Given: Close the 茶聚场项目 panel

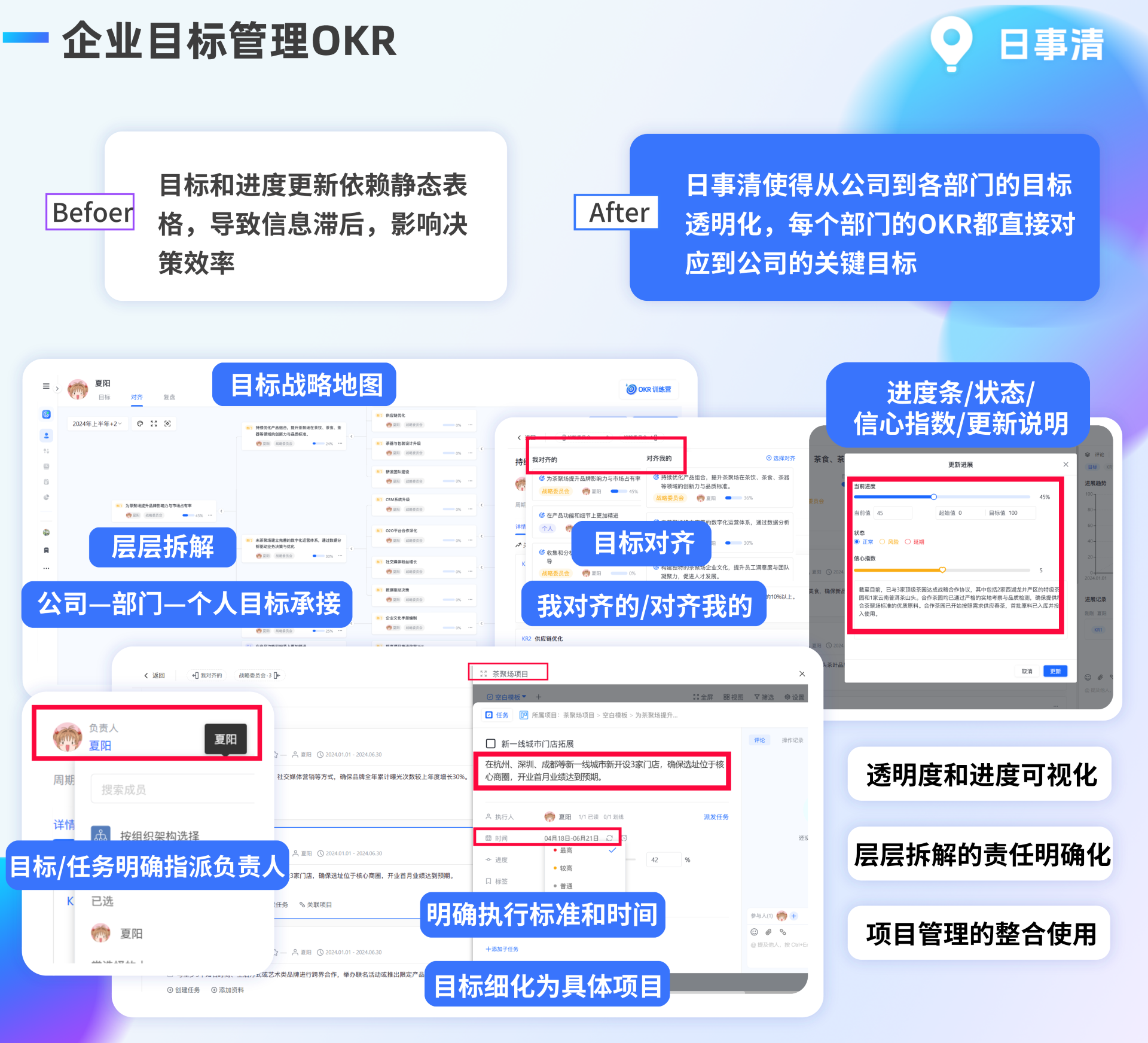Looking at the screenshot, I should point(802,674).
